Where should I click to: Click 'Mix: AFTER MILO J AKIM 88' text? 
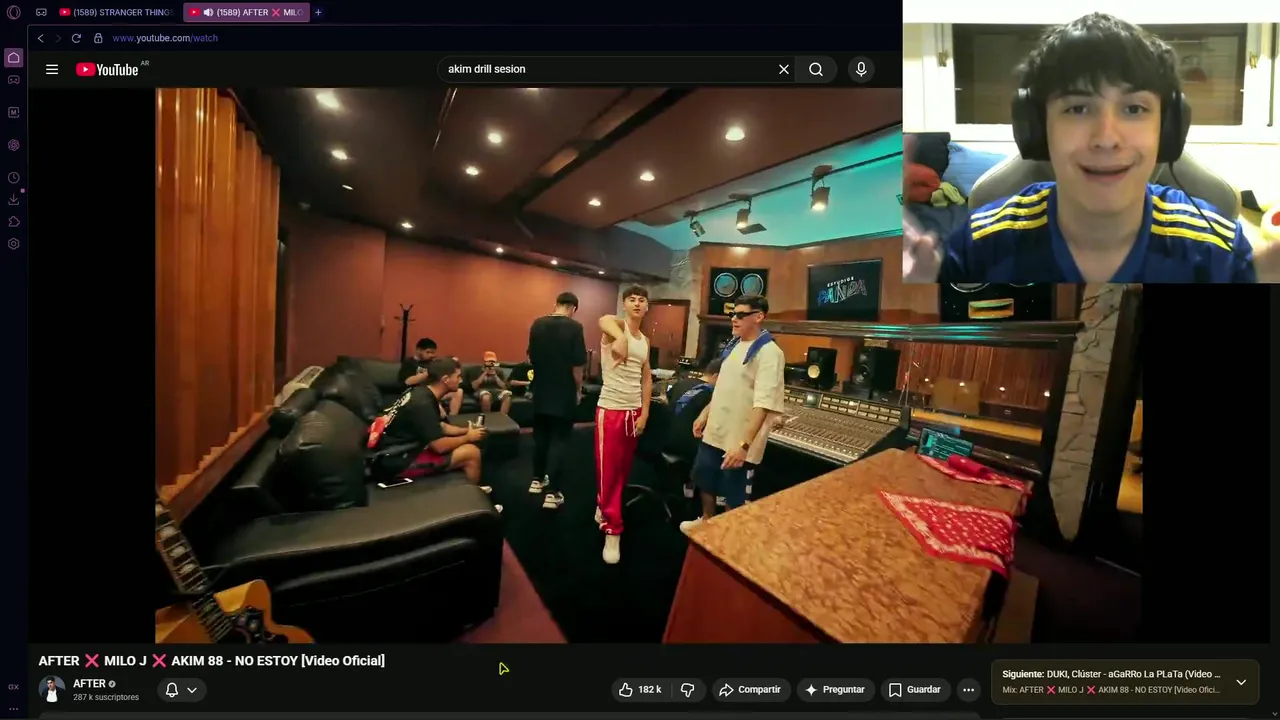1110,690
